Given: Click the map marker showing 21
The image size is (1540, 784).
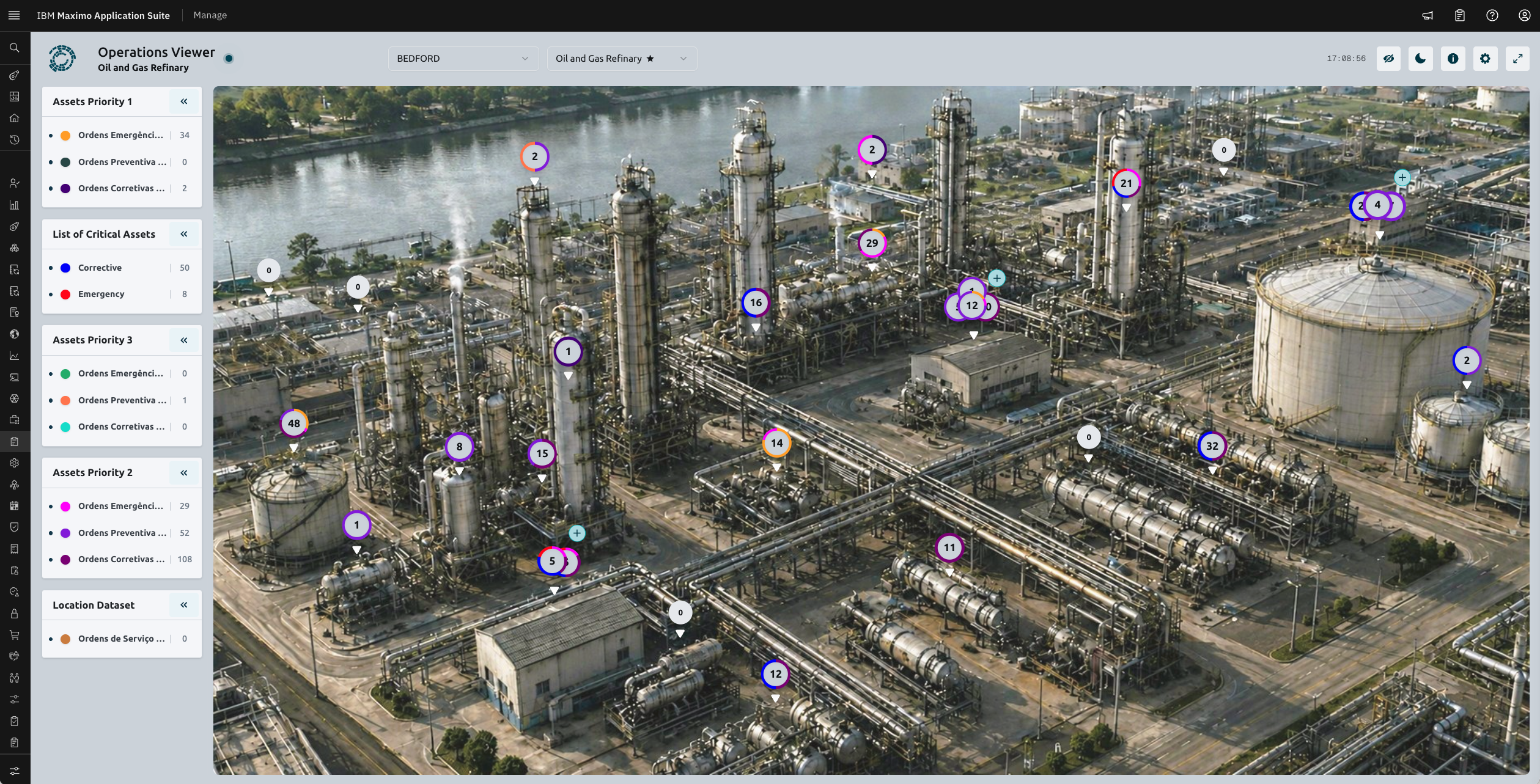Looking at the screenshot, I should click(1126, 183).
